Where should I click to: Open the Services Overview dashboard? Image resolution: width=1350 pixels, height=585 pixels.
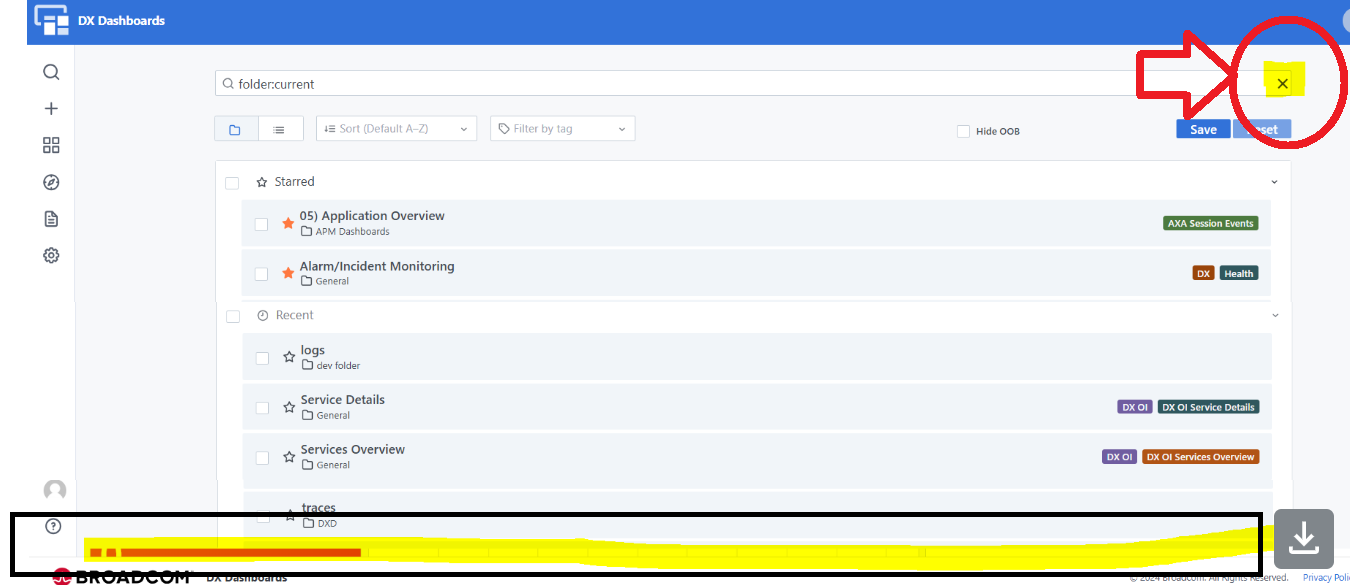coord(353,450)
